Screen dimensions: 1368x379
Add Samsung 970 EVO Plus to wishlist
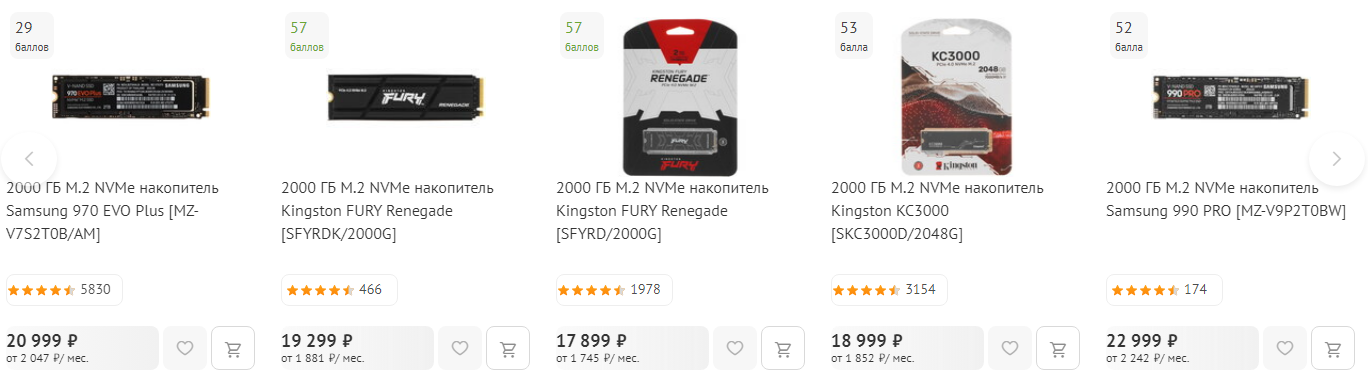point(185,348)
